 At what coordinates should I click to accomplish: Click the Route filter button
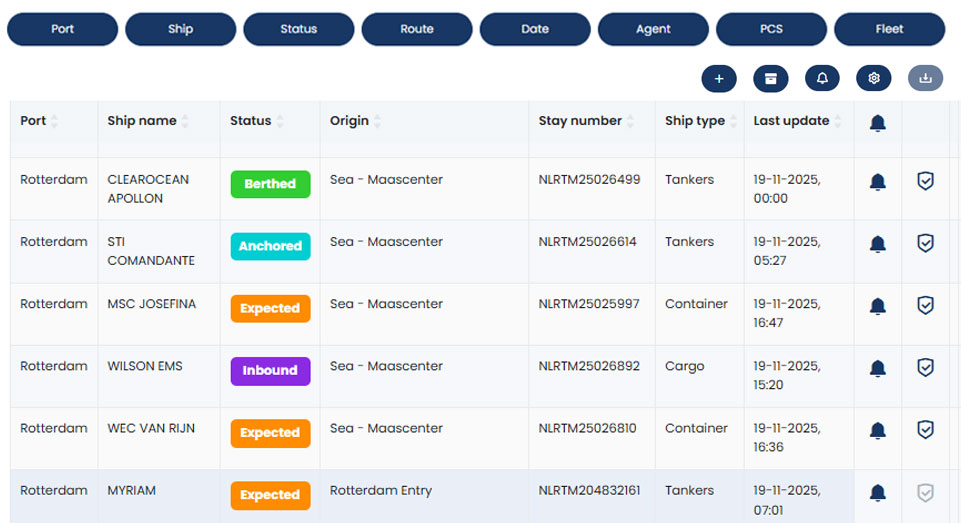coord(416,29)
